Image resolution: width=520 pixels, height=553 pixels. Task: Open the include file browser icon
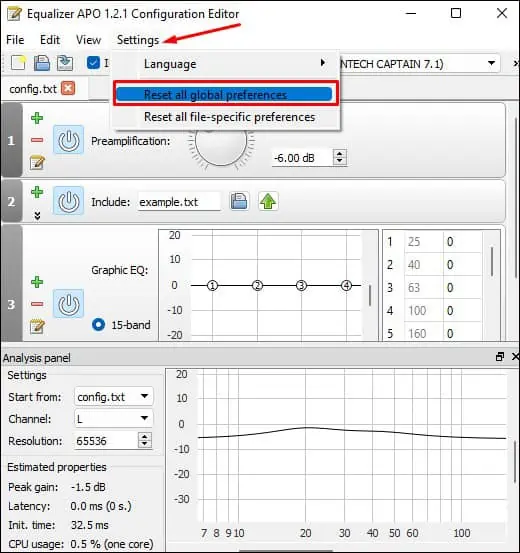pyautogui.click(x=239, y=202)
